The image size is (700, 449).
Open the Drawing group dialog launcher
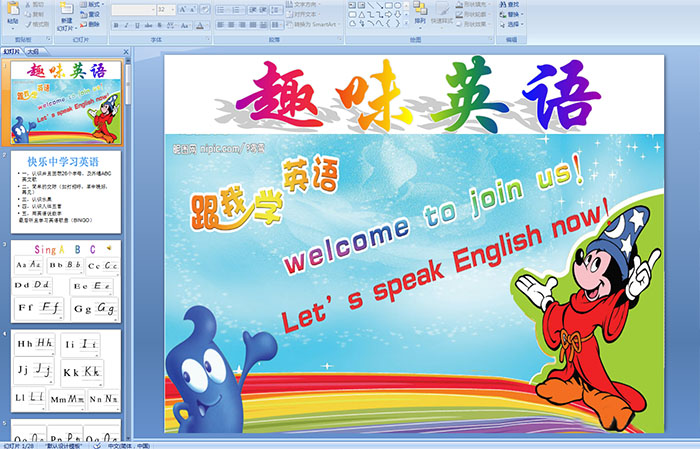(x=491, y=40)
